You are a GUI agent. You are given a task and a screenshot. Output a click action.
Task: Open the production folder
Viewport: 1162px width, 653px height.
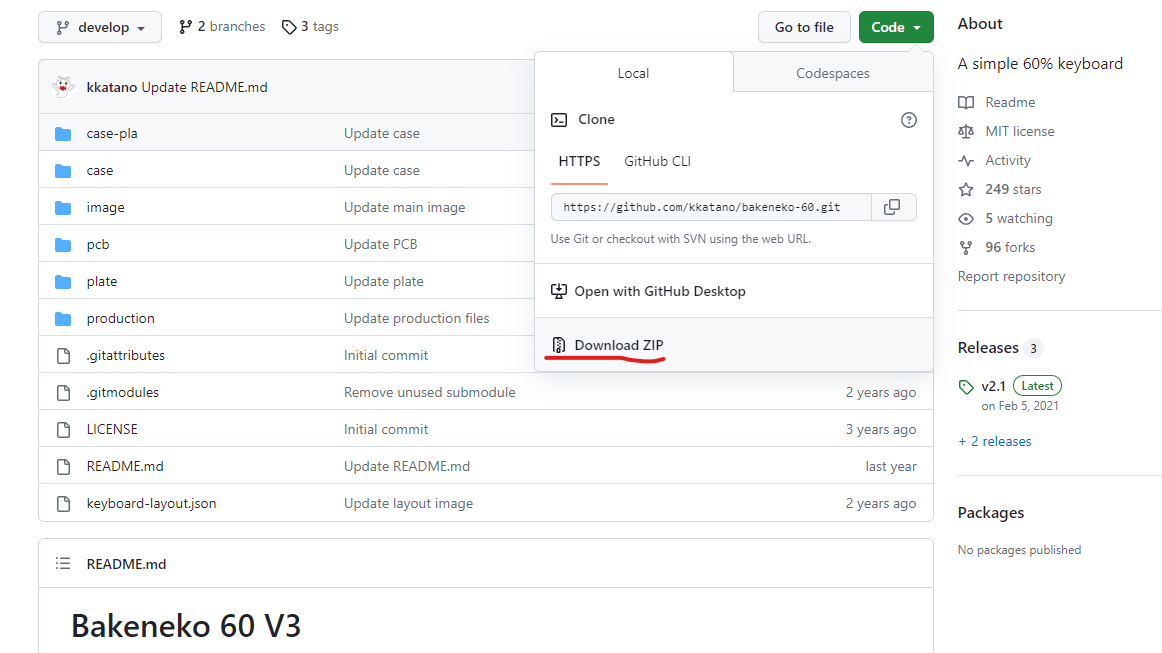pyautogui.click(x=121, y=319)
